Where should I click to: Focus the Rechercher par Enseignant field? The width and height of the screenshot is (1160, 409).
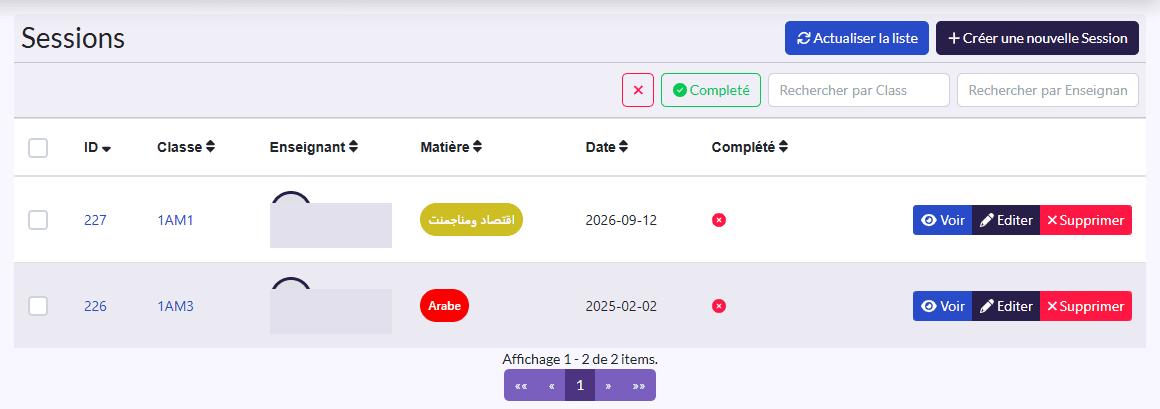pyautogui.click(x=1048, y=90)
